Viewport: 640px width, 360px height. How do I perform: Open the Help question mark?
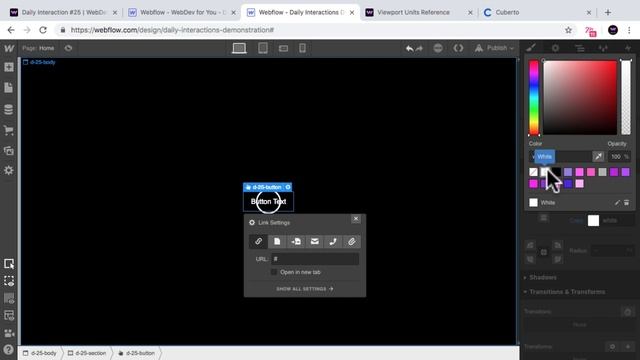coord(9,349)
